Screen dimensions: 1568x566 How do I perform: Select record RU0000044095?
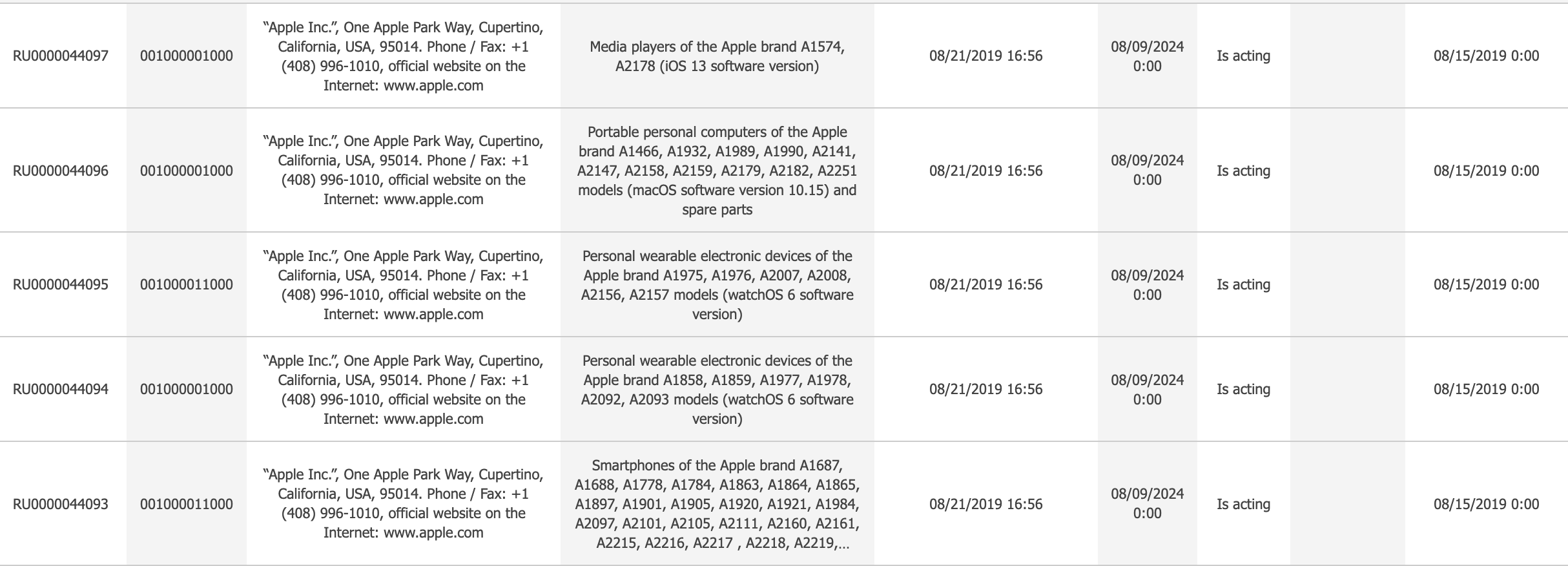point(61,285)
